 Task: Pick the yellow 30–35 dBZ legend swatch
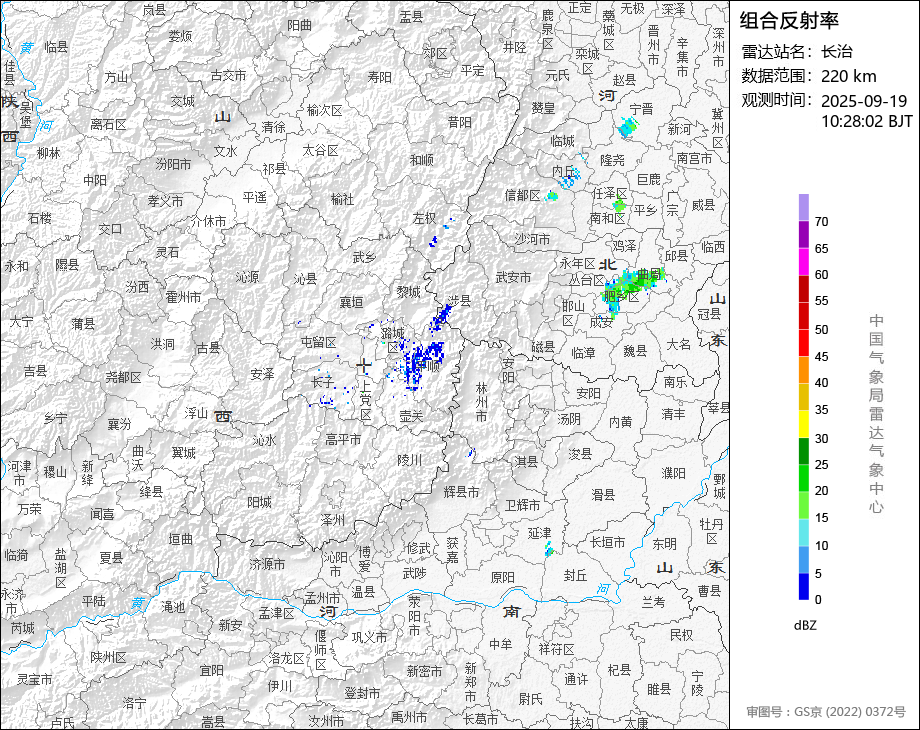tap(804, 424)
